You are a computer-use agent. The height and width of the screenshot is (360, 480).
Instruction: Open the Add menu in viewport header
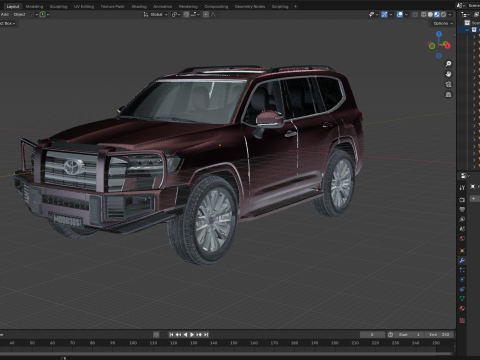5,14
